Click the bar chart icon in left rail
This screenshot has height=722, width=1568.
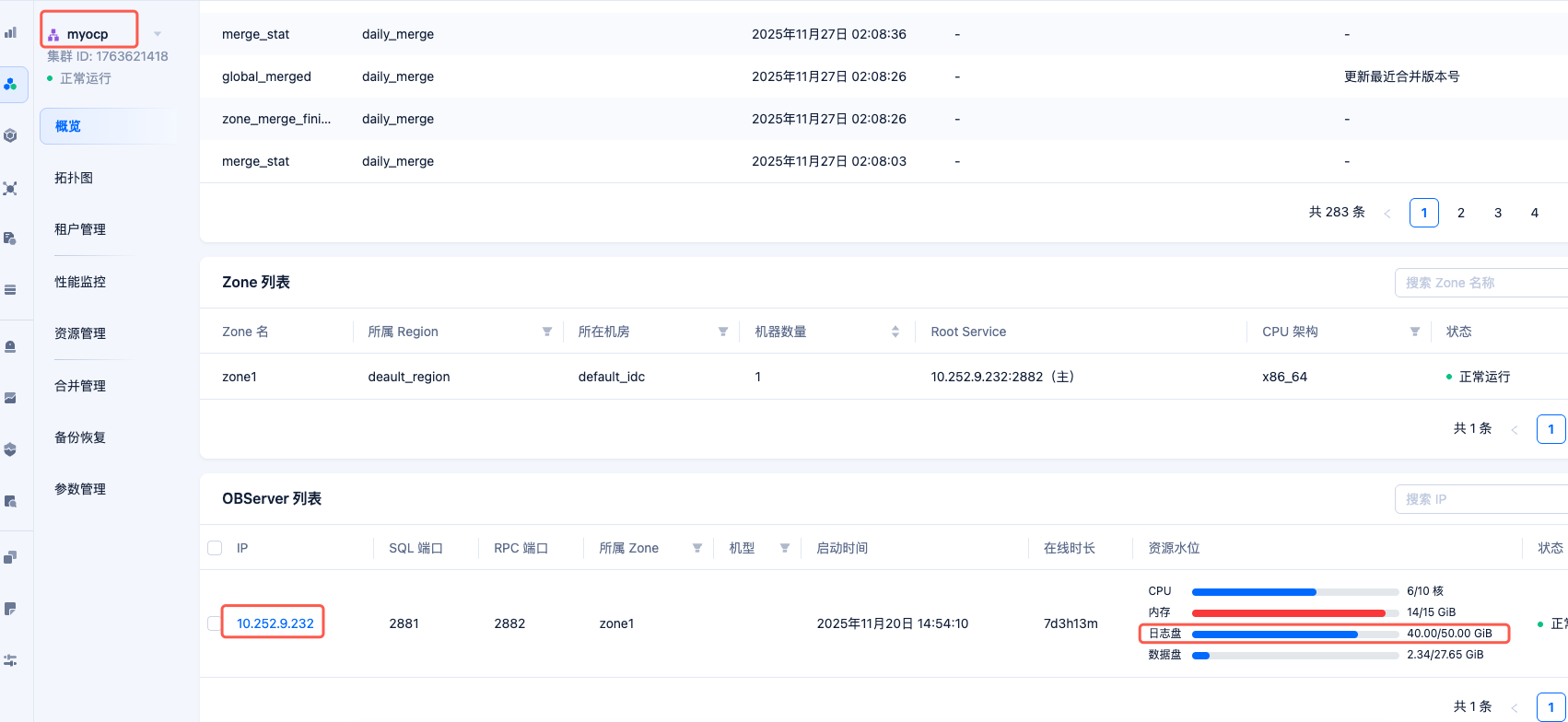point(11,32)
